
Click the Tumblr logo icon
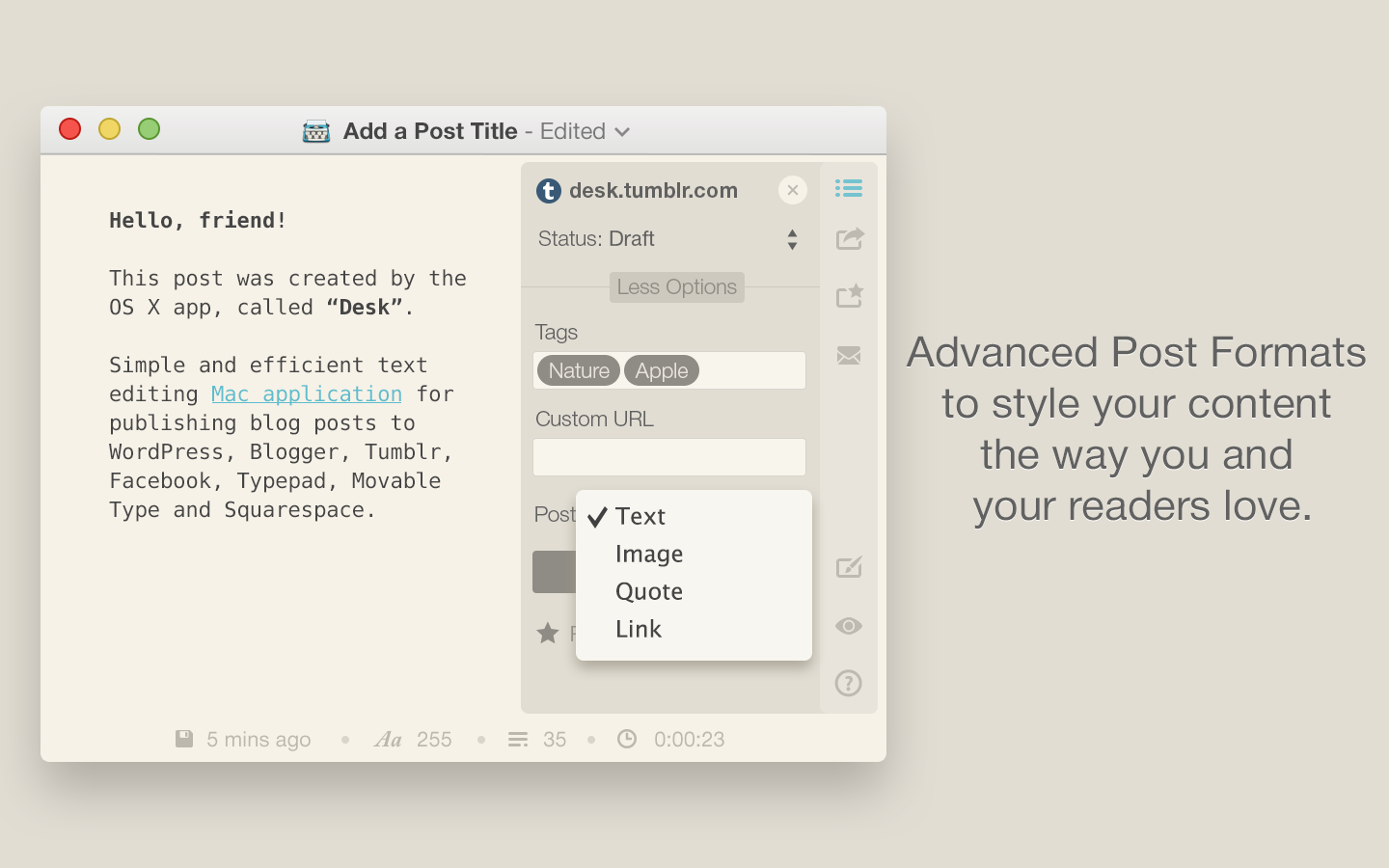[548, 191]
